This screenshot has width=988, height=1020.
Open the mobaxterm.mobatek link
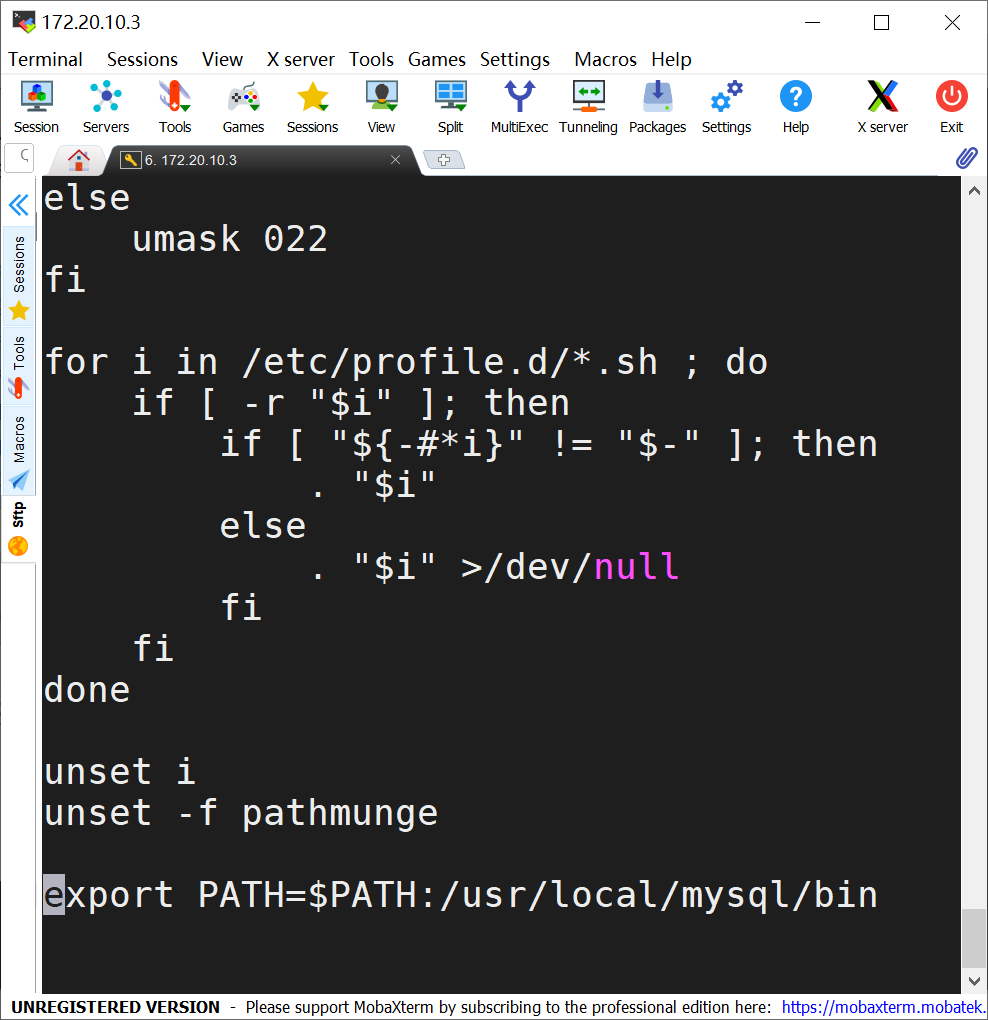tap(883, 1007)
